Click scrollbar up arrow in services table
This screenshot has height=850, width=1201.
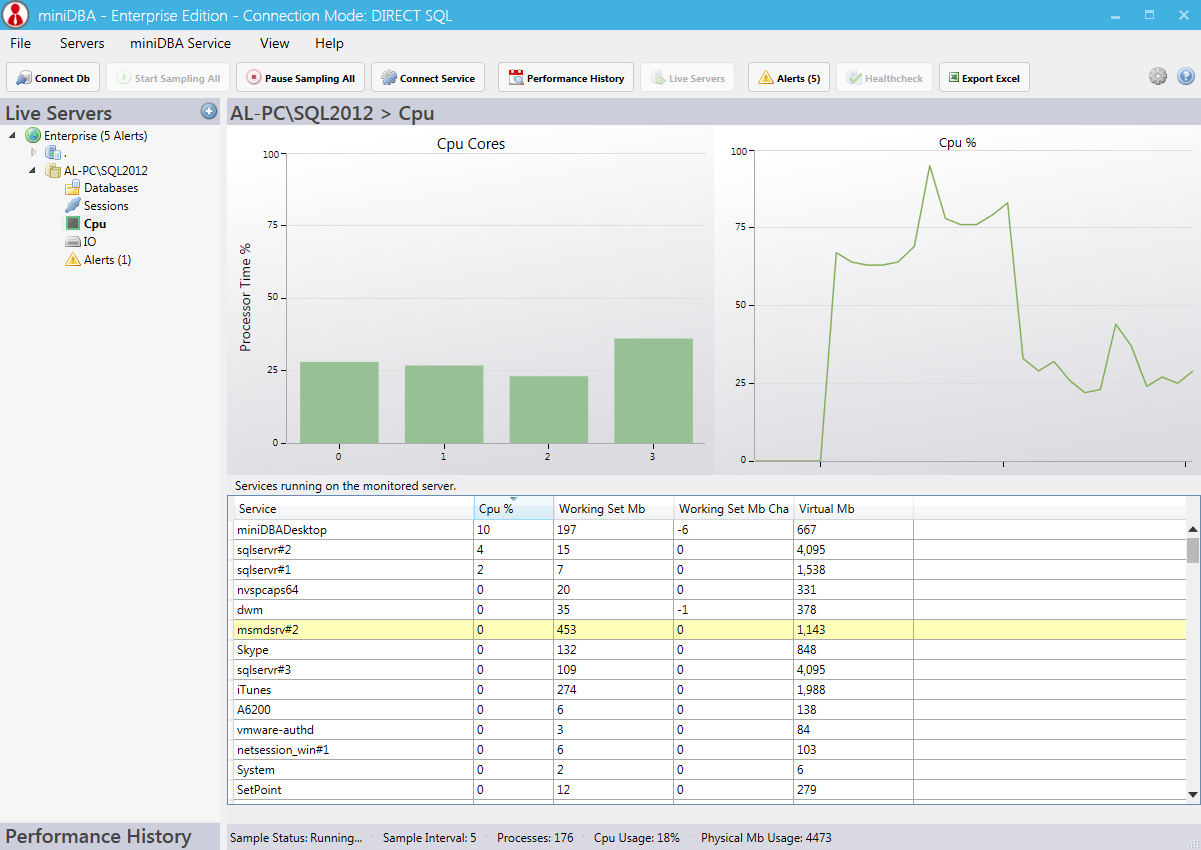pyautogui.click(x=1192, y=529)
